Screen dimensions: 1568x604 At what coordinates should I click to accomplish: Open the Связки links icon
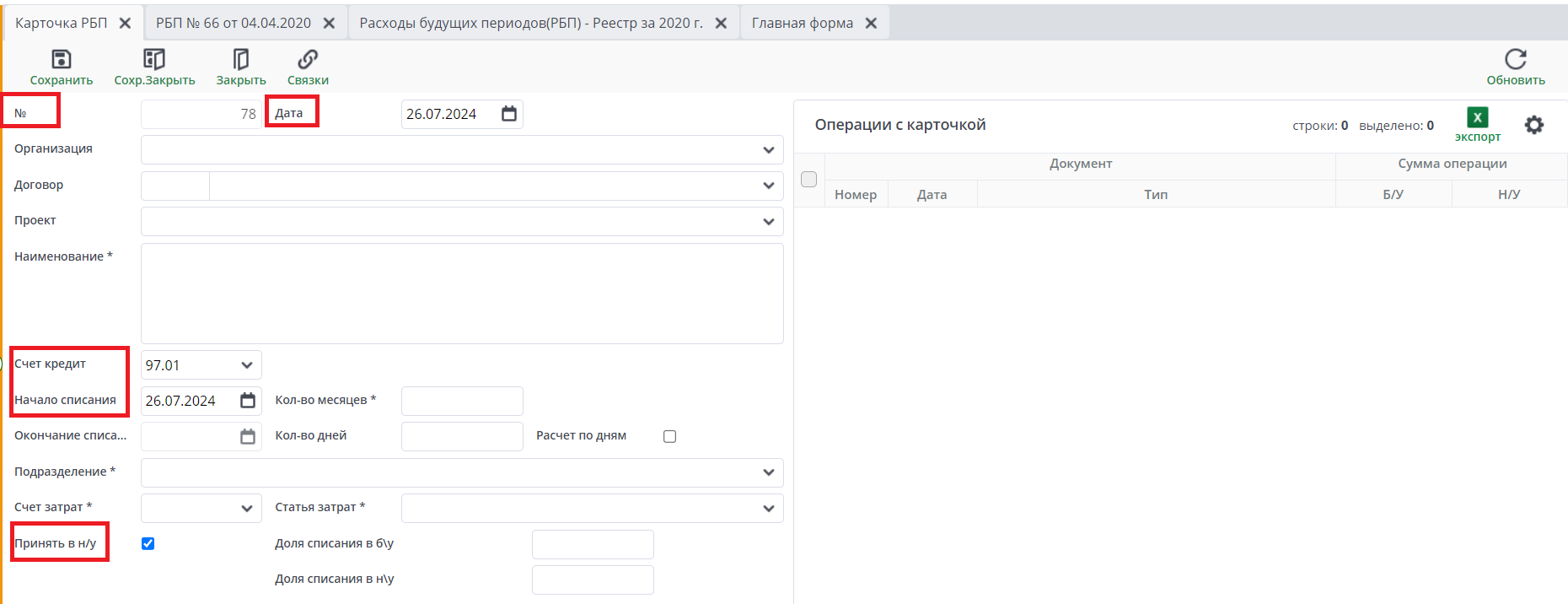coord(308,60)
